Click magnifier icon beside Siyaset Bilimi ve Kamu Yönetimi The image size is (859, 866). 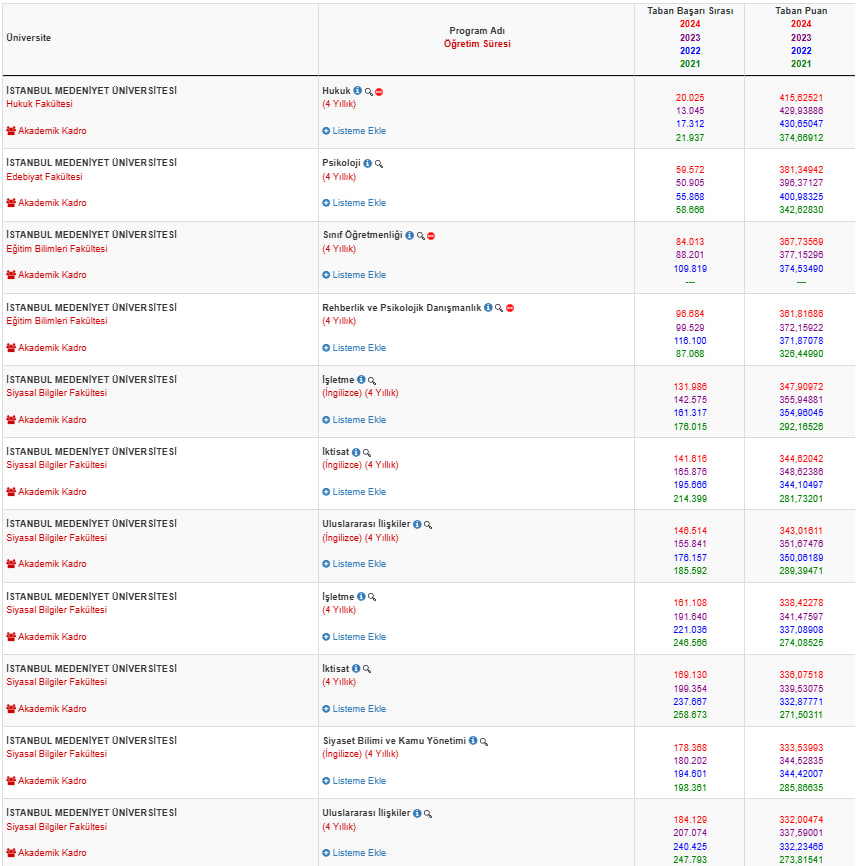click(x=484, y=742)
